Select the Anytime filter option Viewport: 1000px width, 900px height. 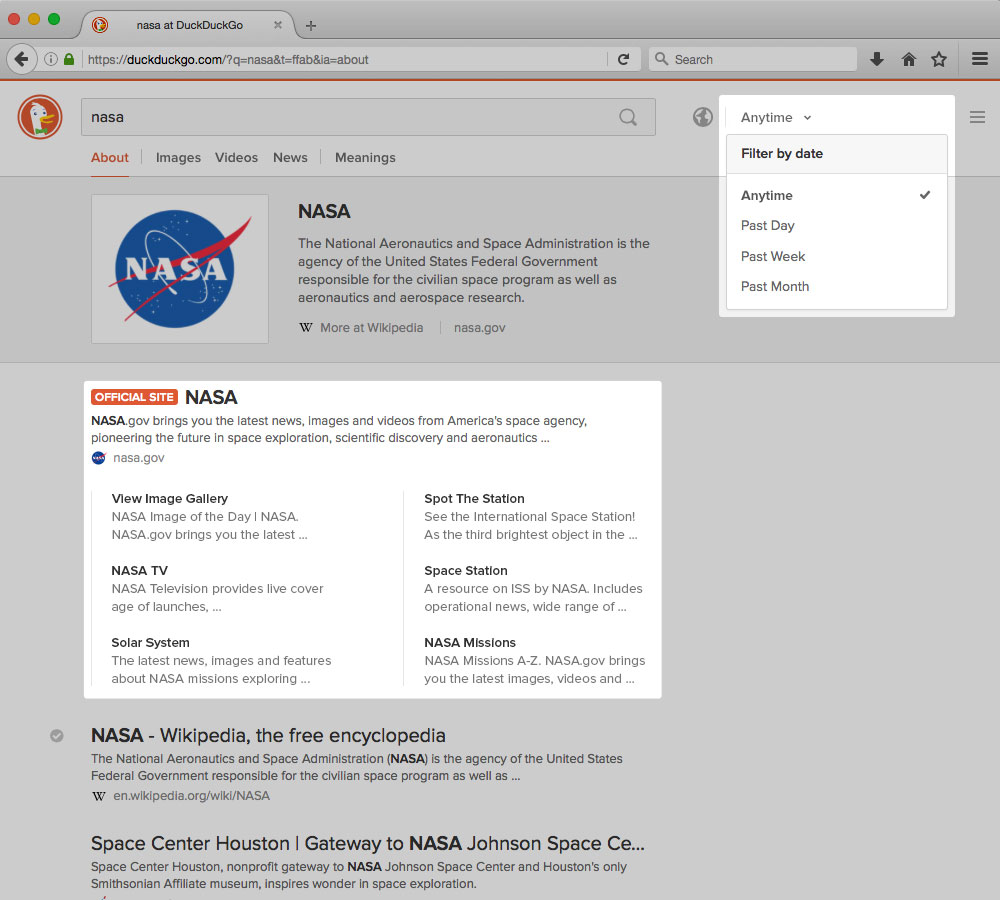coord(766,195)
